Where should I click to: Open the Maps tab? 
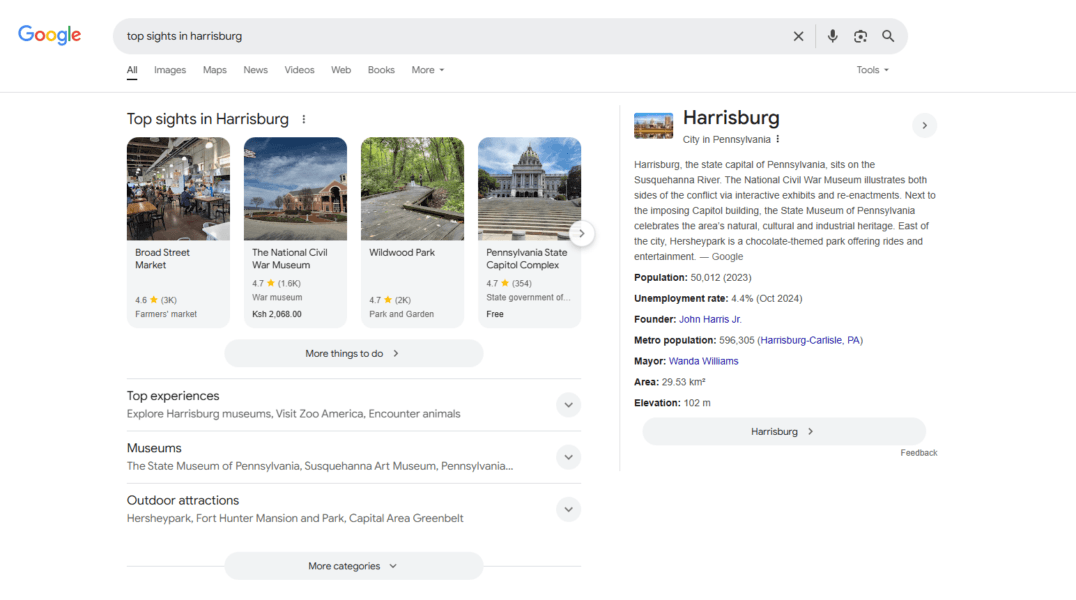point(213,70)
